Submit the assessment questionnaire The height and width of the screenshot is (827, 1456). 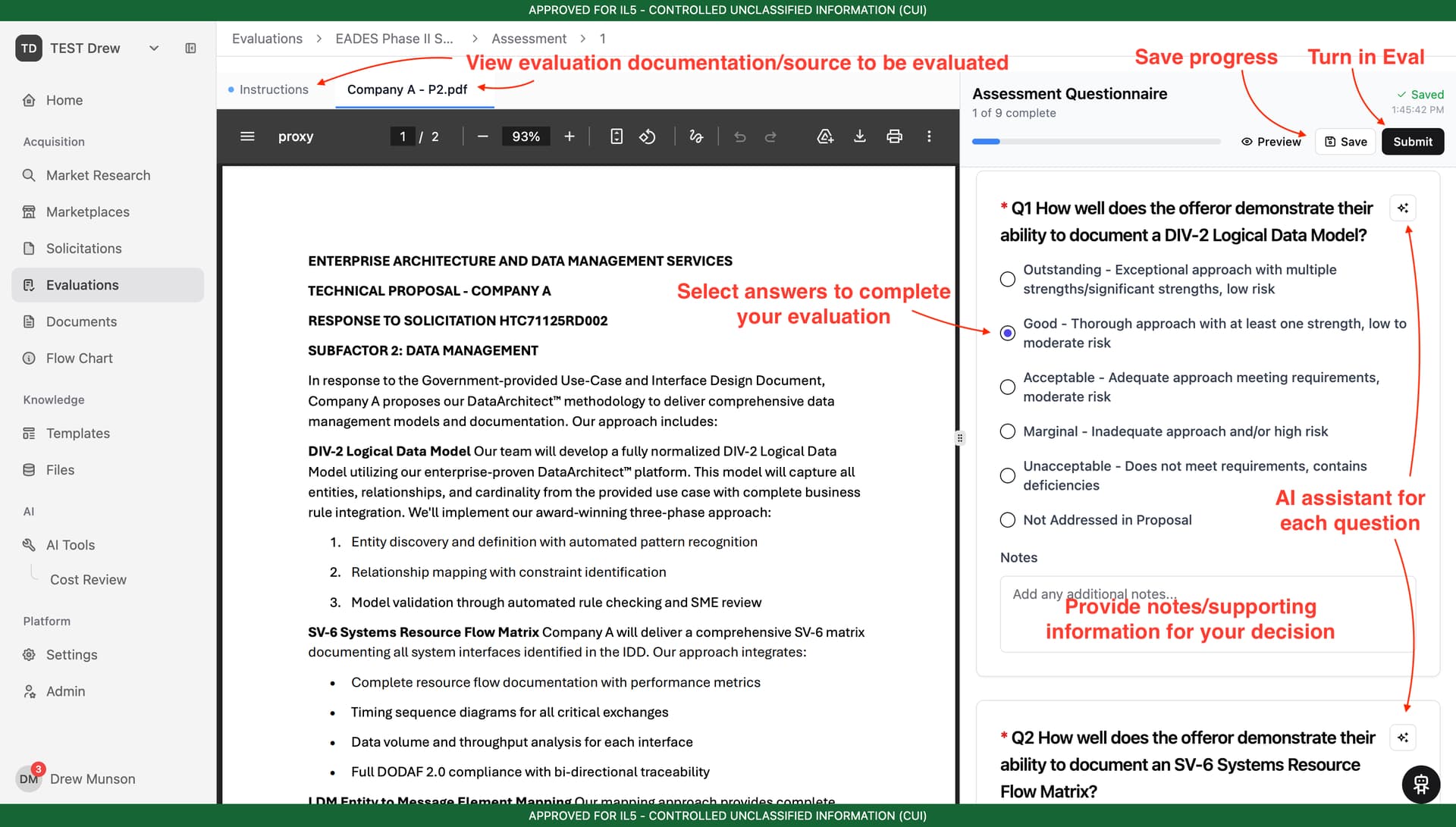pos(1412,142)
